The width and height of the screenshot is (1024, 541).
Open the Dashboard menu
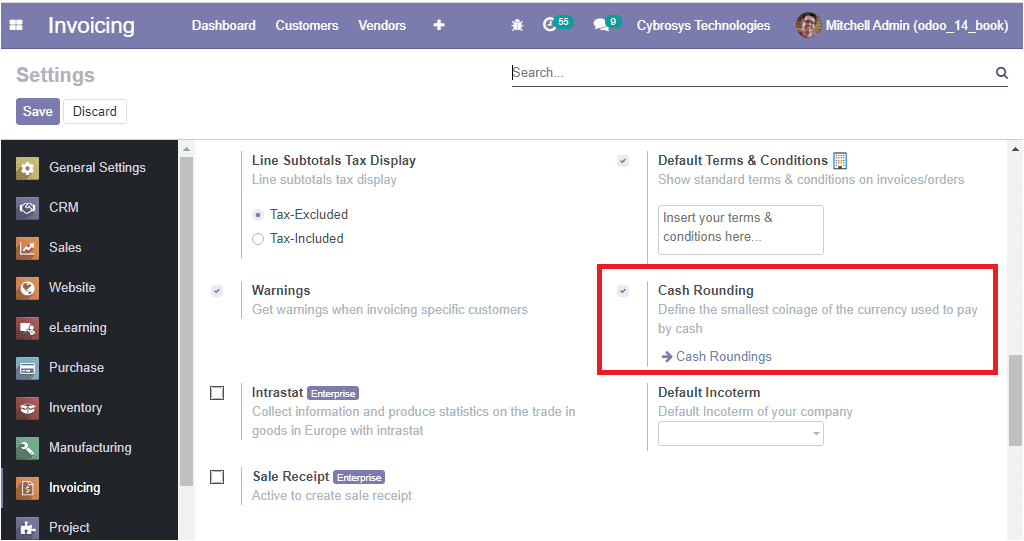coord(223,25)
